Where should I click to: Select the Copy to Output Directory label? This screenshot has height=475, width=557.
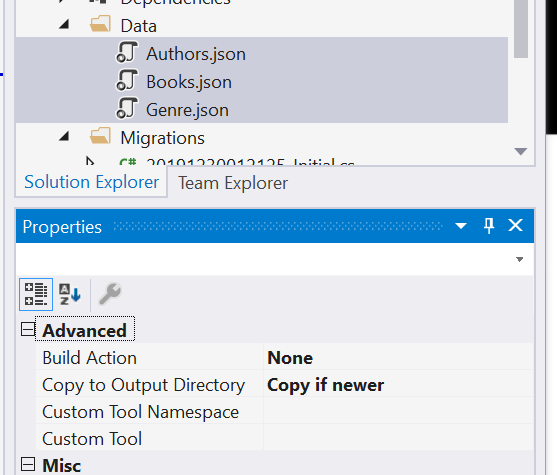point(144,385)
